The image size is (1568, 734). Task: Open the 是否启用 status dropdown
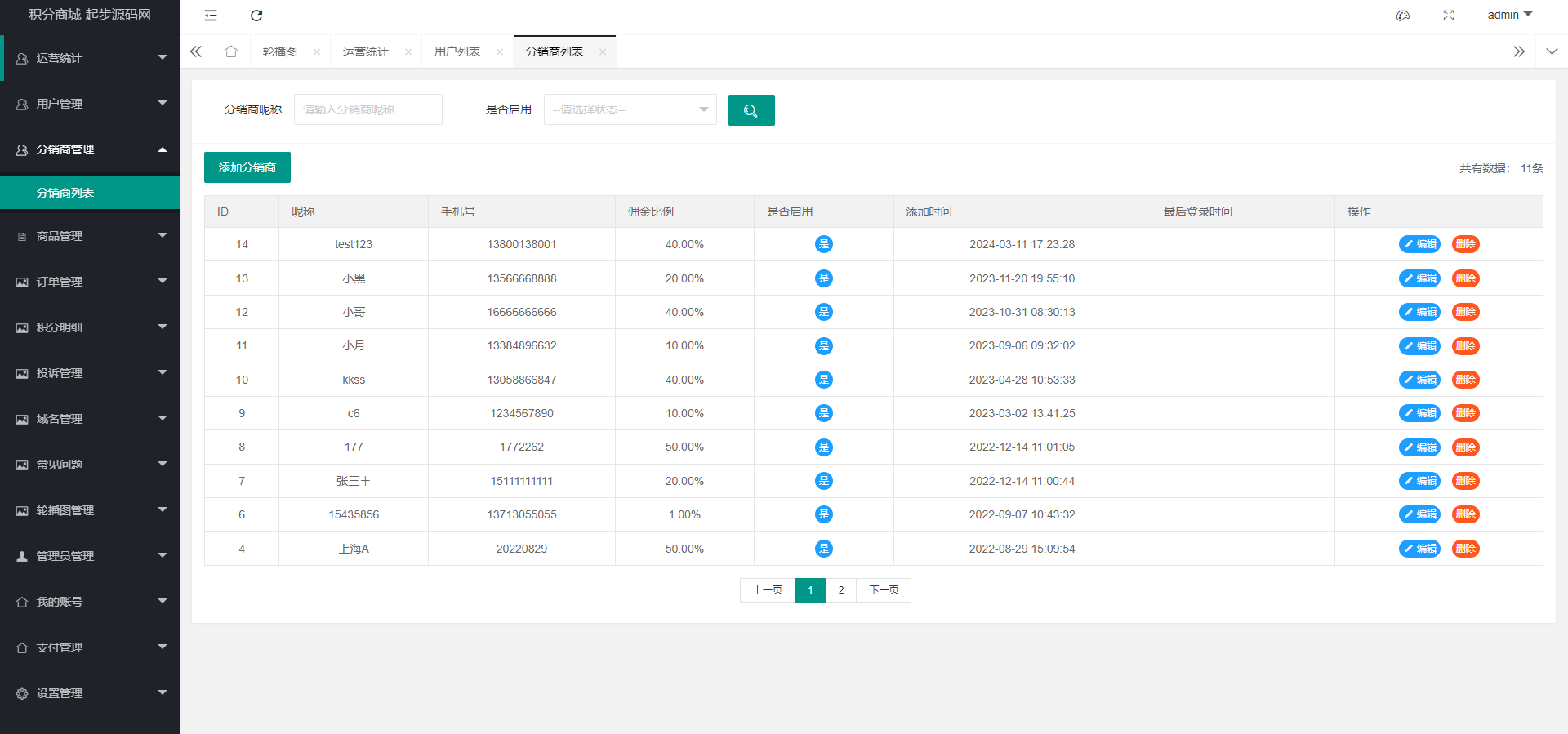tap(630, 109)
